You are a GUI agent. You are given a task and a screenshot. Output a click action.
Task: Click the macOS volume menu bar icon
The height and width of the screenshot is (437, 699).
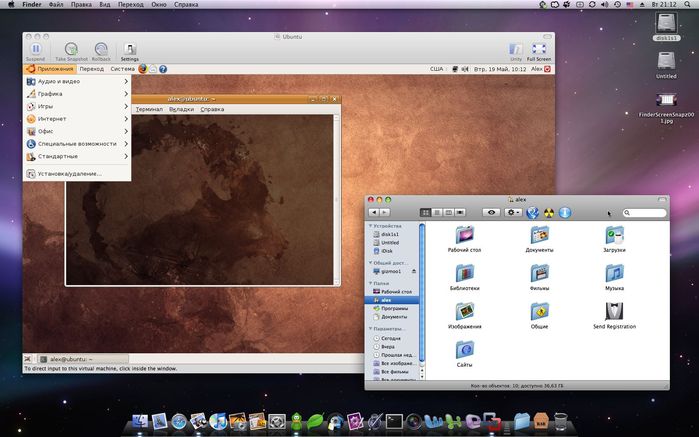604,4
